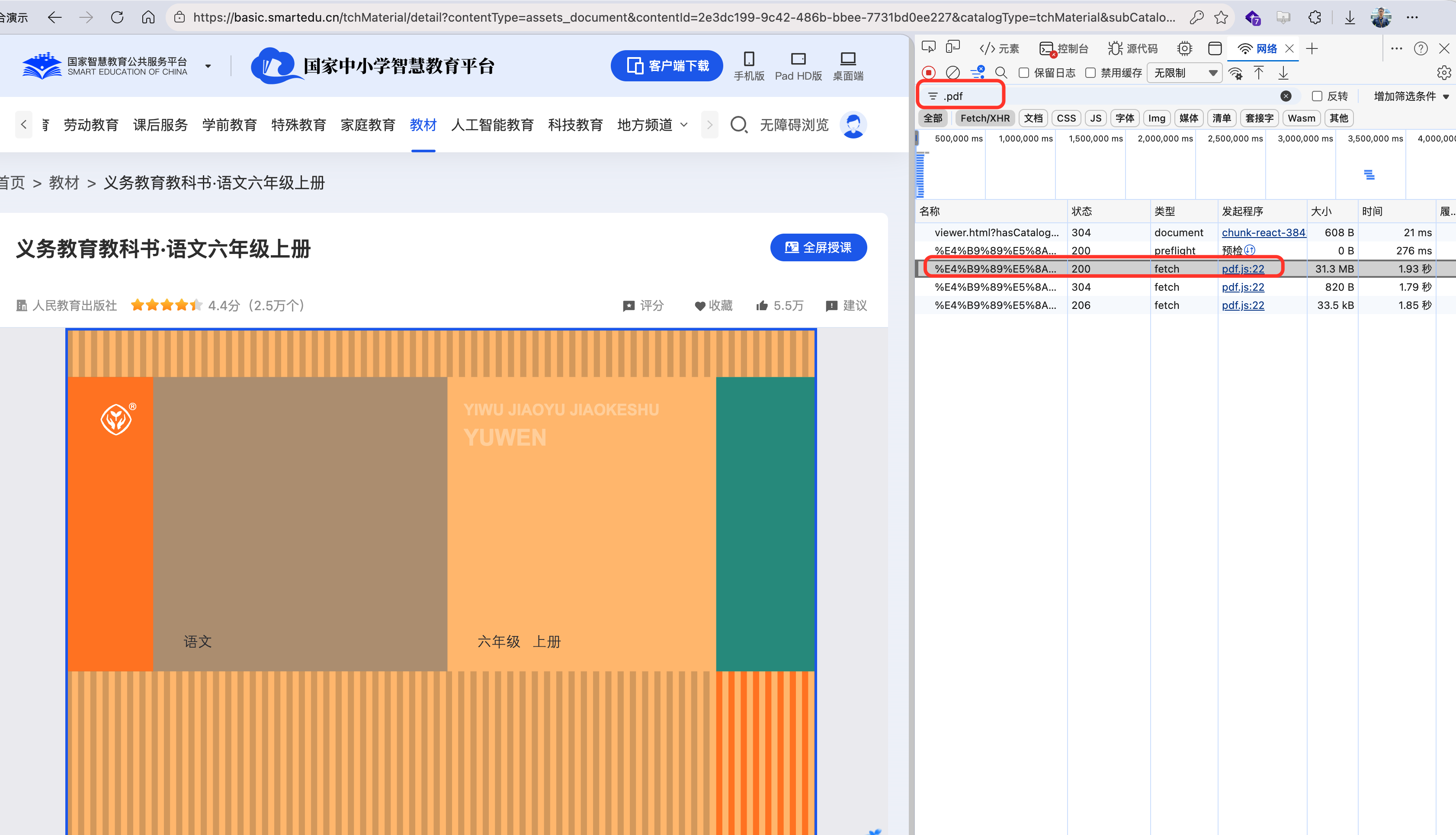This screenshot has width=1456, height=835.
Task: Open network search magnifier in DevTools
Action: coord(1001,73)
